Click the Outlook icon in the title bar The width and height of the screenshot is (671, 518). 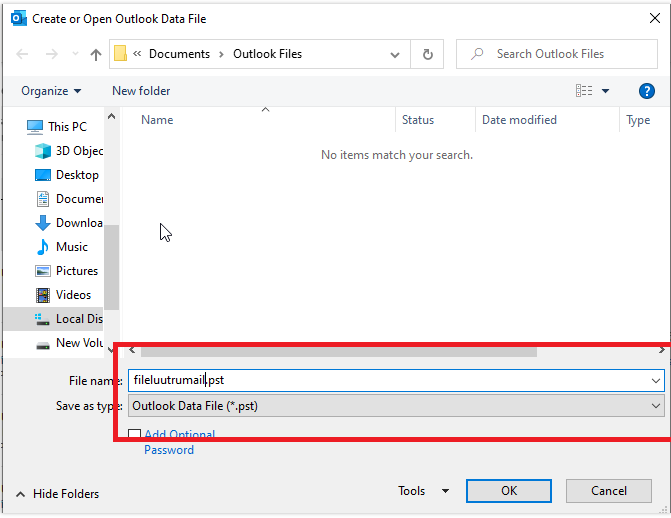19,19
